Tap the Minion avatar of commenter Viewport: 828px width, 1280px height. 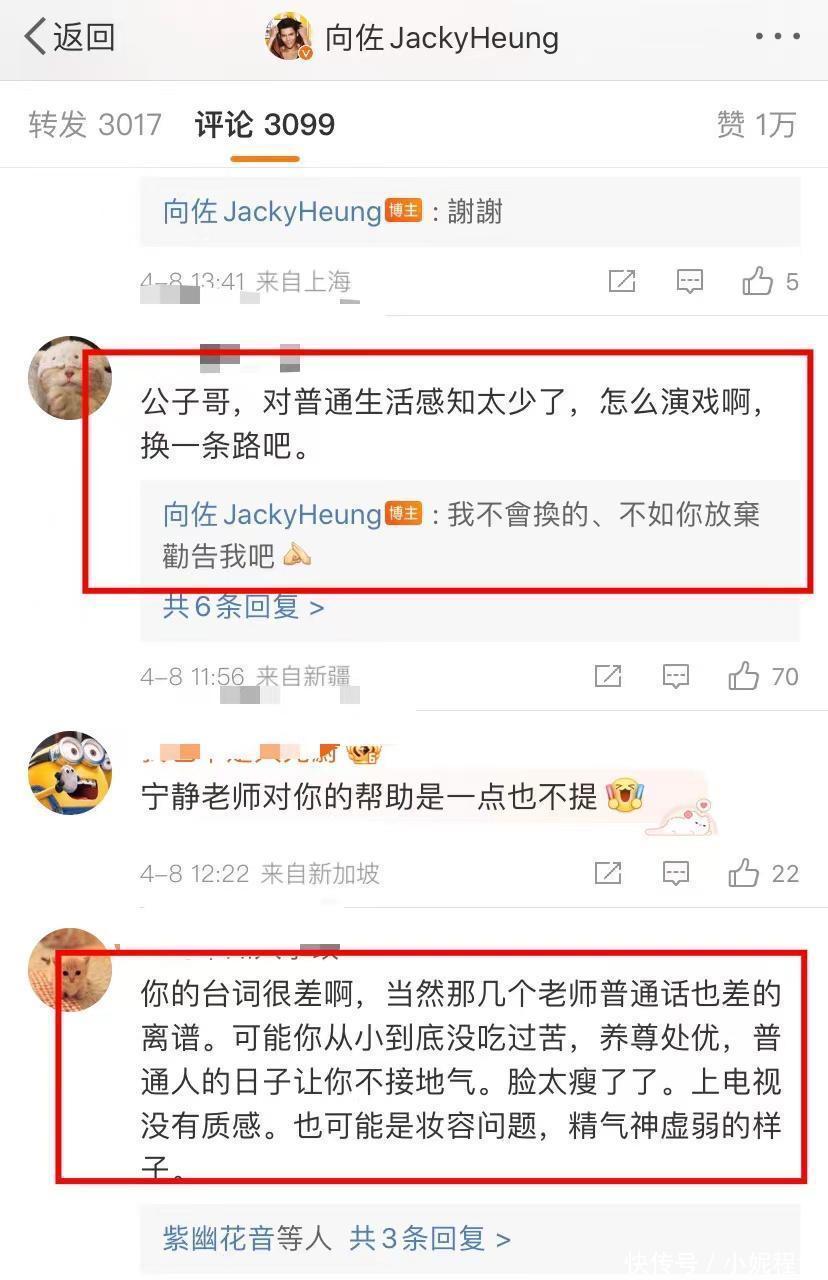tap(70, 772)
